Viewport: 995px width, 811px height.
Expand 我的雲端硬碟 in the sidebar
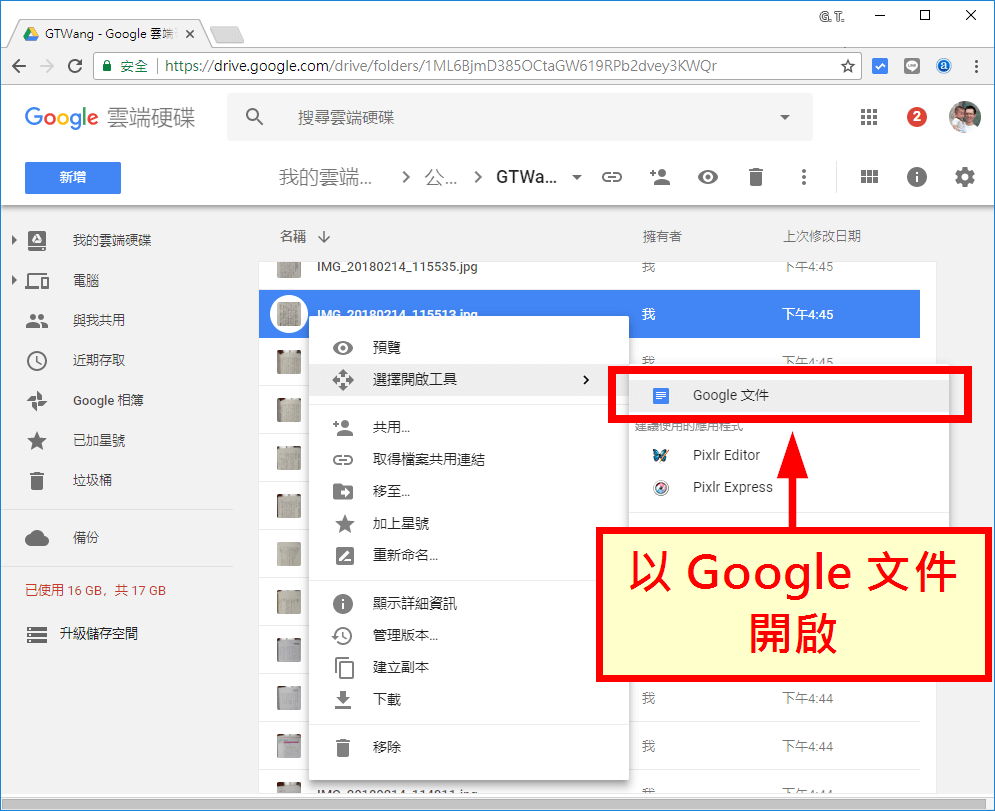12,240
